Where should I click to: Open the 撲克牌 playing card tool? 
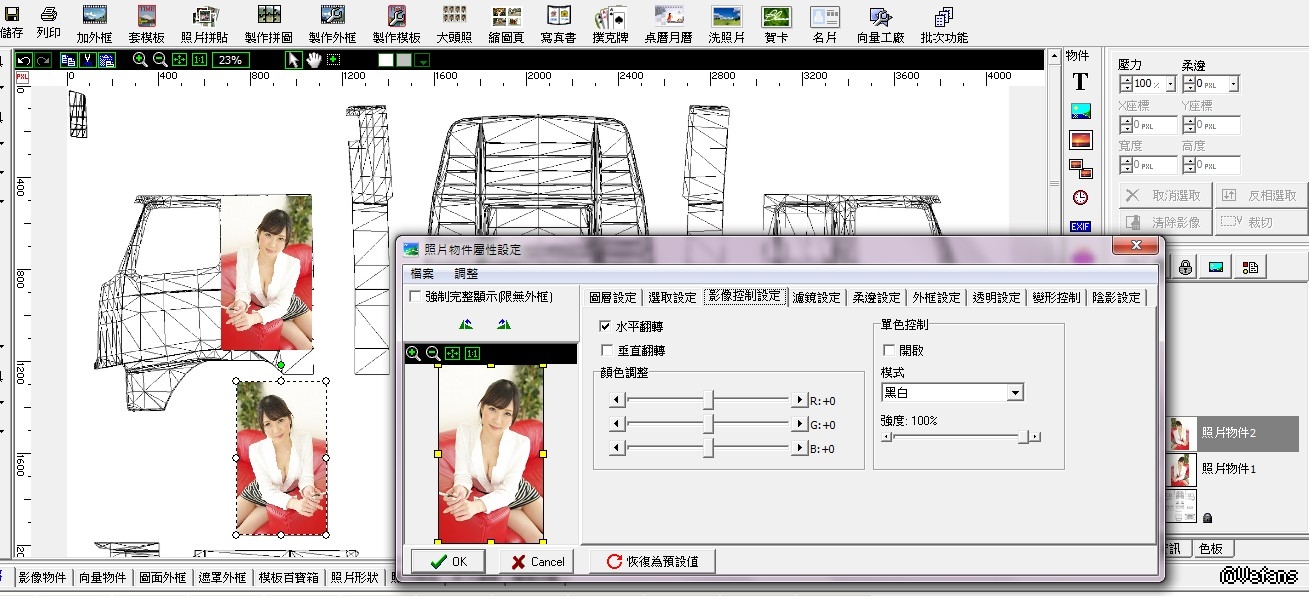(x=611, y=23)
